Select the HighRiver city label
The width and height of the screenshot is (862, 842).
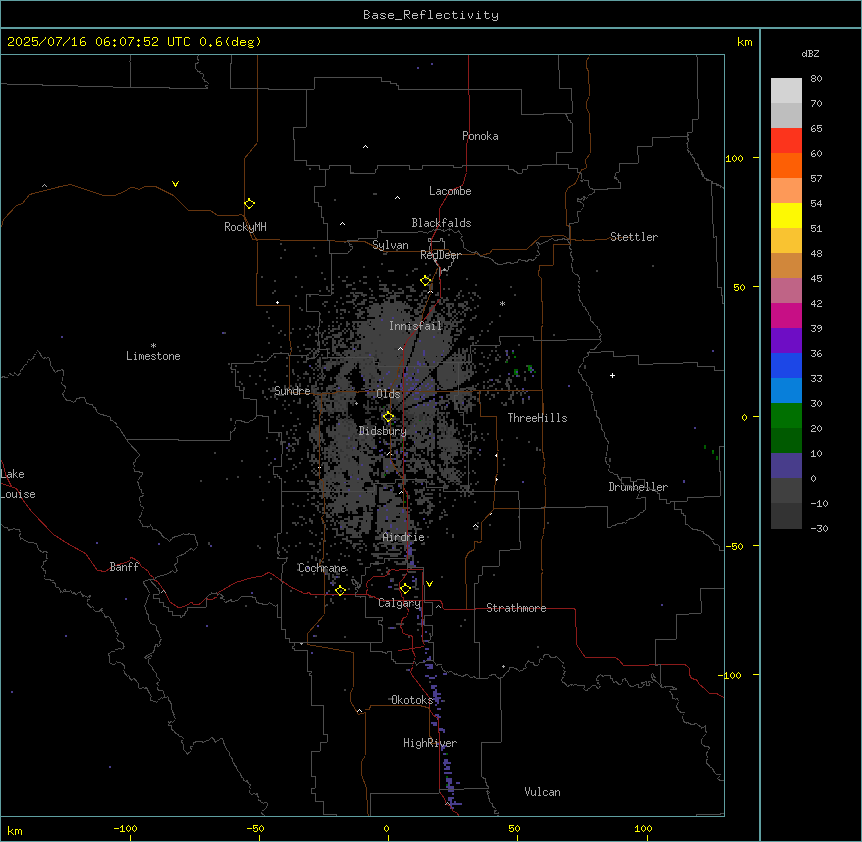[x=430, y=743]
